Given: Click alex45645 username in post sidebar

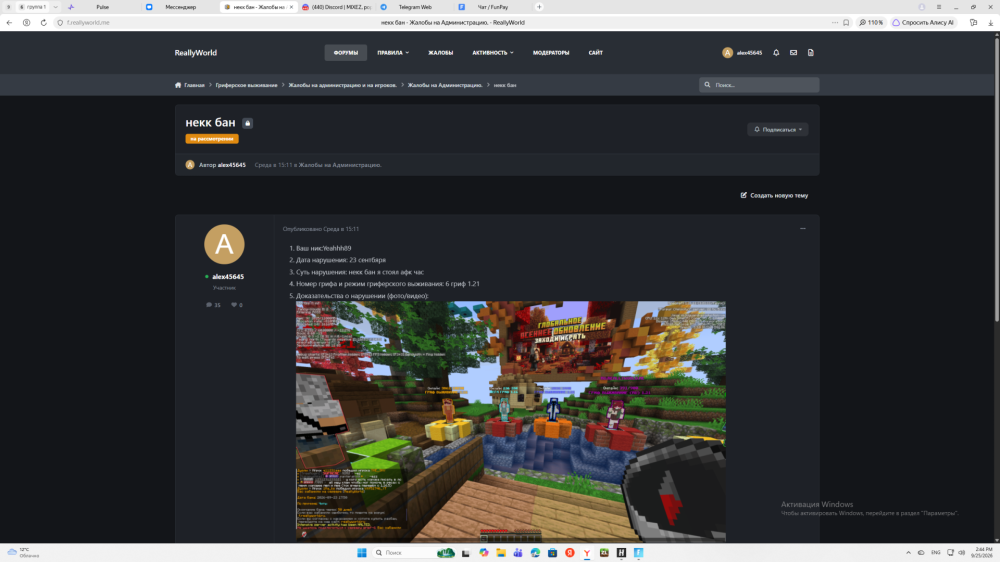Looking at the screenshot, I should coord(228,277).
